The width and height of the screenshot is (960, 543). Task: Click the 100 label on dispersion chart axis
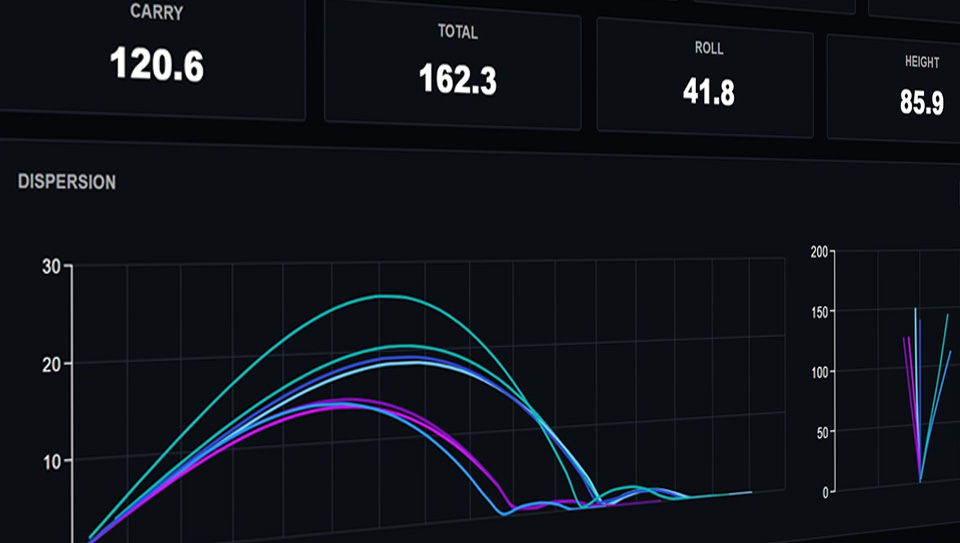[x=820, y=372]
